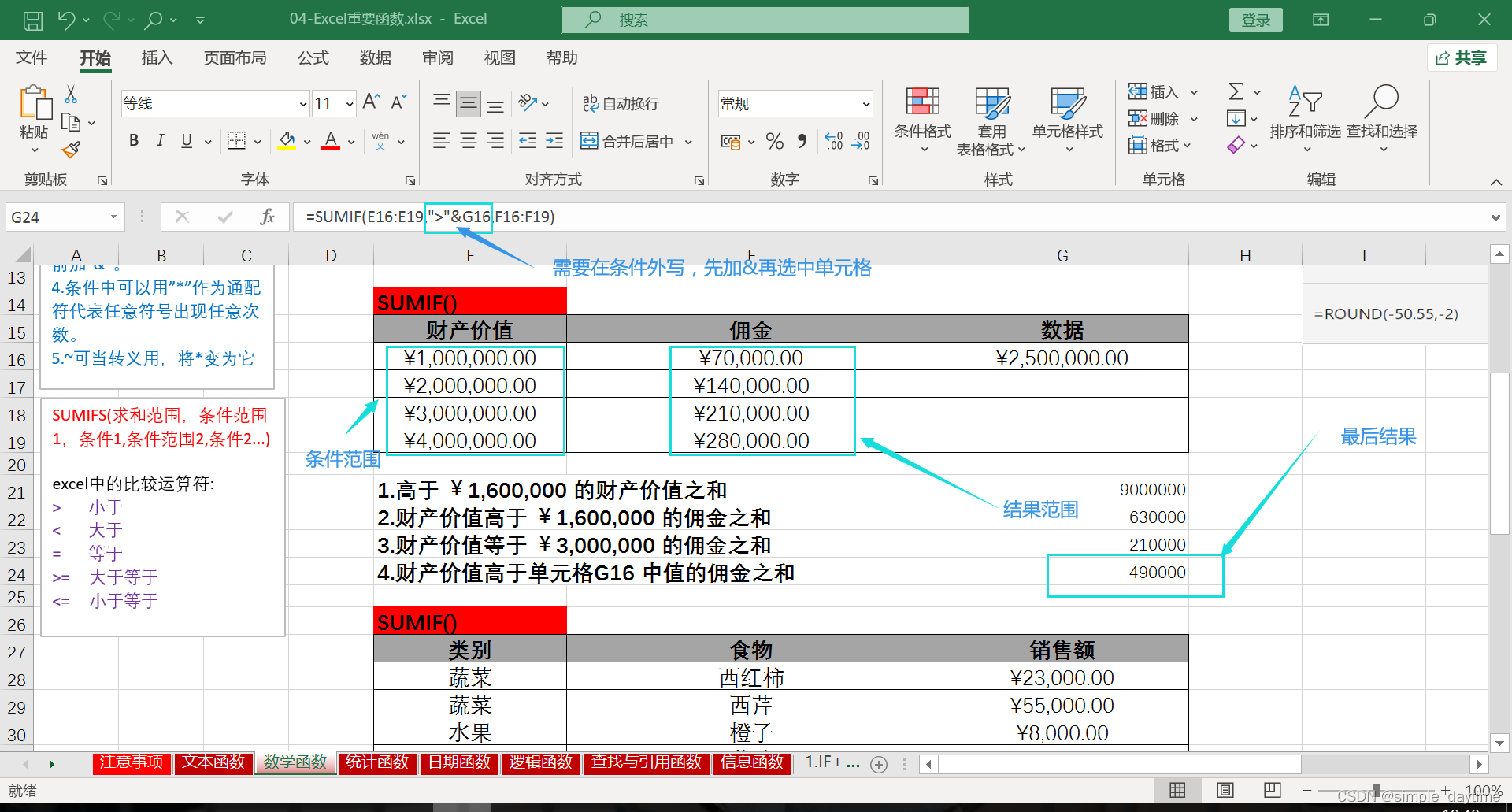Viewport: 1512px width, 812px height.
Task: Click the increase indent icon
Action: coord(554,141)
